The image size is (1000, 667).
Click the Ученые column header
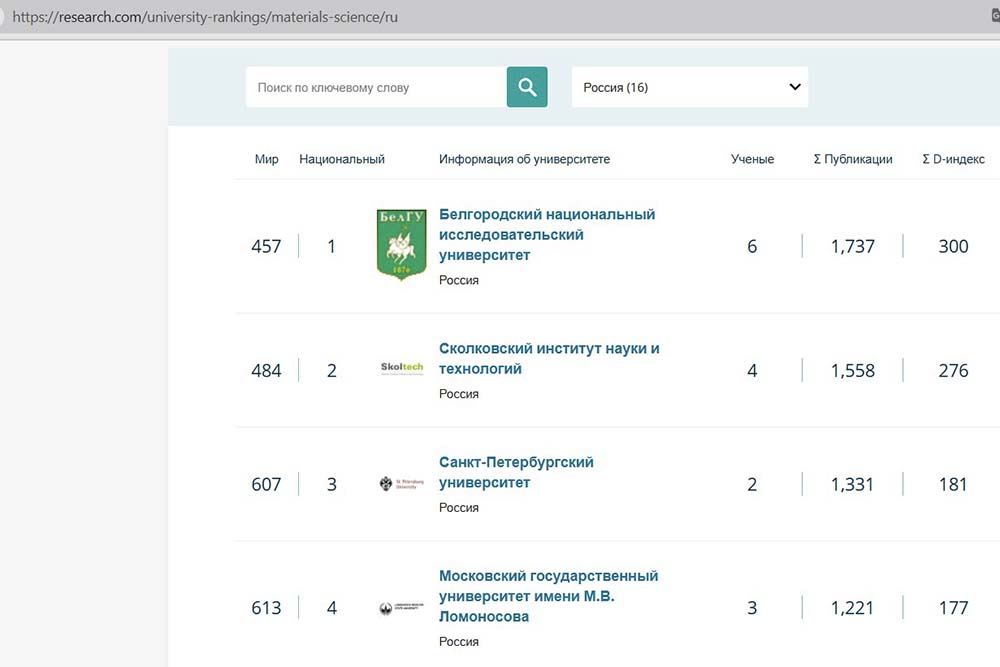[x=752, y=159]
